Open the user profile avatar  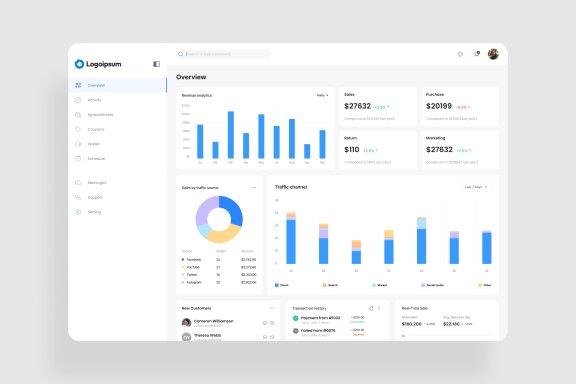(493, 54)
